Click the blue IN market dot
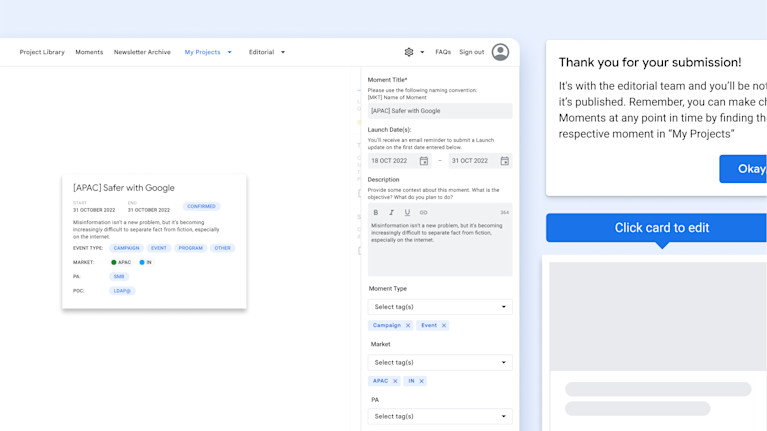The image size is (767, 431). tap(142, 263)
